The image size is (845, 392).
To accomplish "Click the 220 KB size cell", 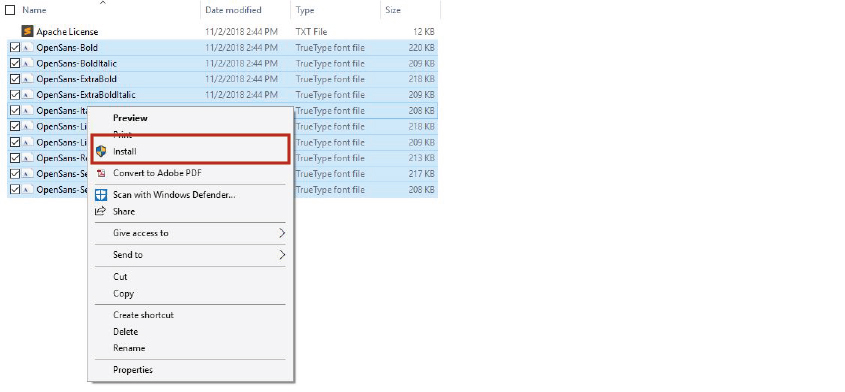I will coord(422,47).
